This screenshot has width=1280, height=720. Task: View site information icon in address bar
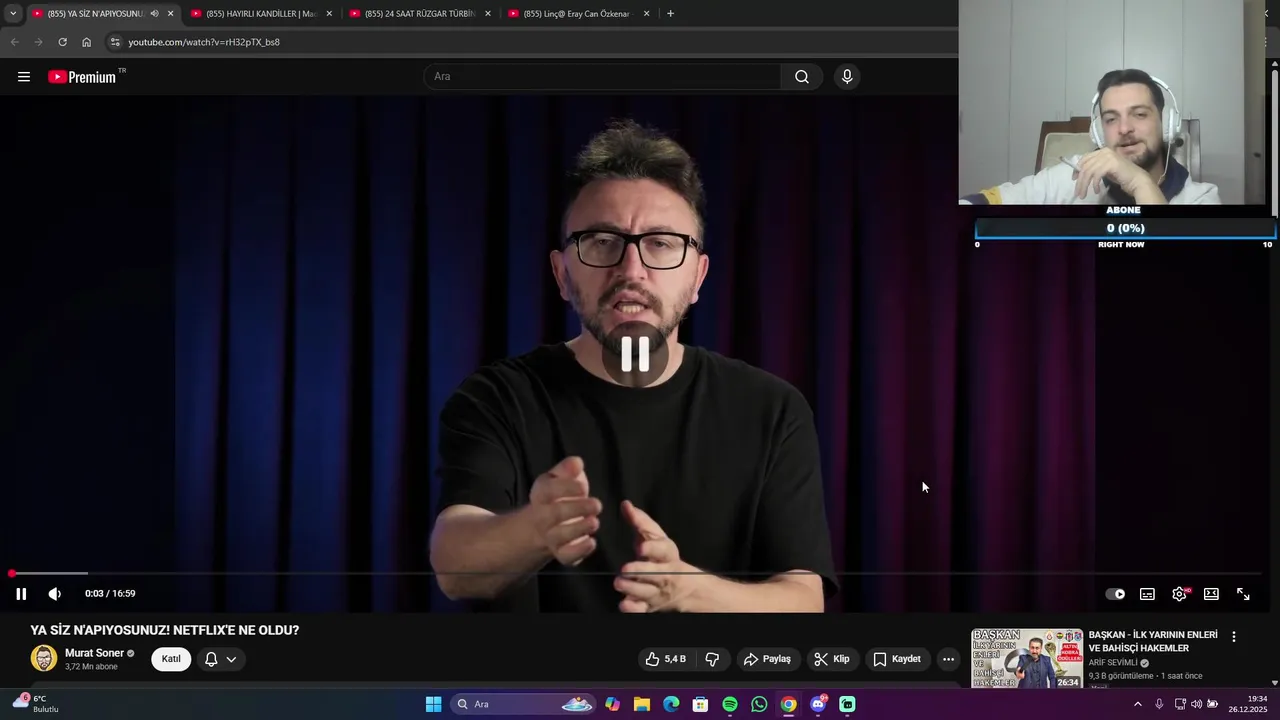point(115,42)
